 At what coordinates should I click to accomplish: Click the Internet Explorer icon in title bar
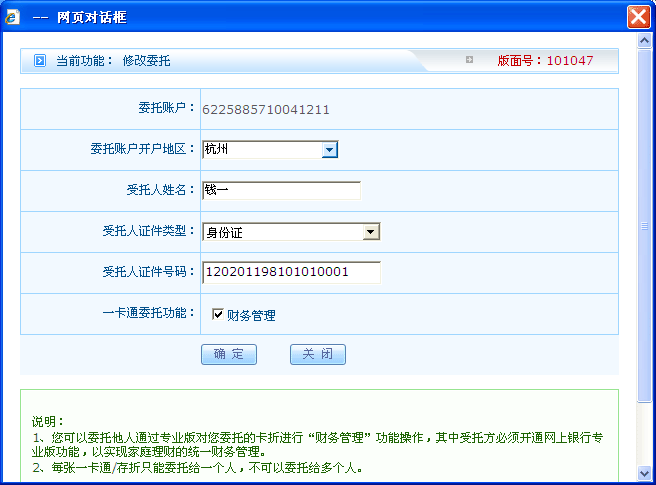(x=13, y=17)
